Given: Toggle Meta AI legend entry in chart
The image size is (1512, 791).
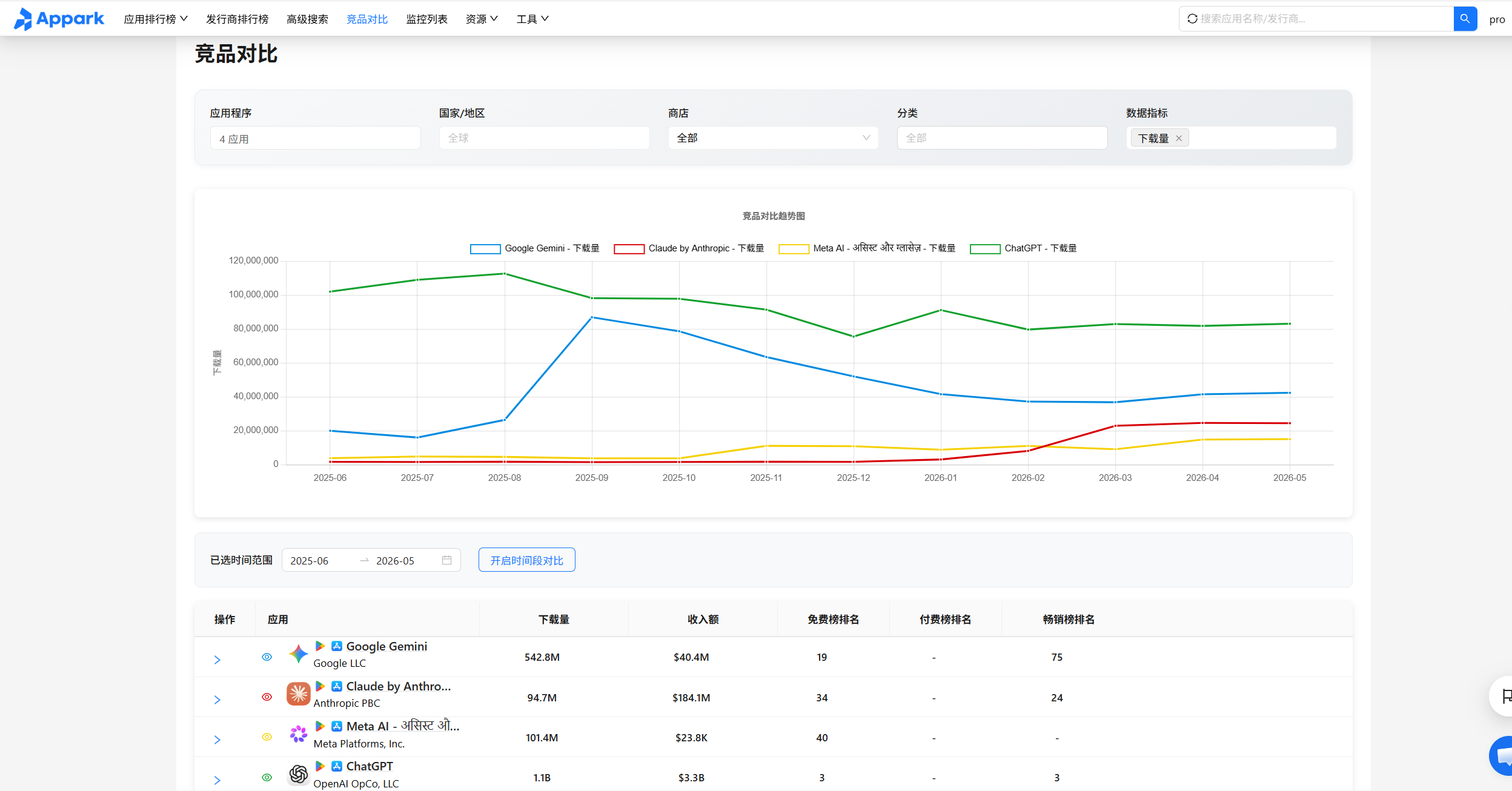Looking at the screenshot, I should 867,248.
